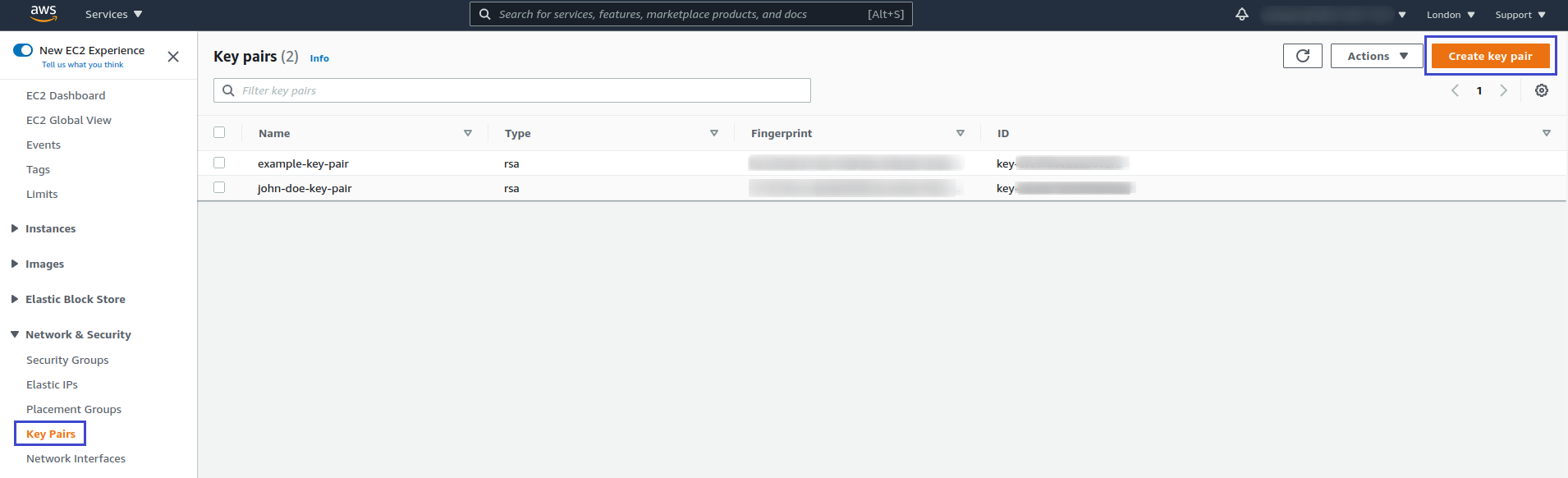Check the select-all key pairs checkbox
Screen dimensions: 1568x478
coord(219,132)
